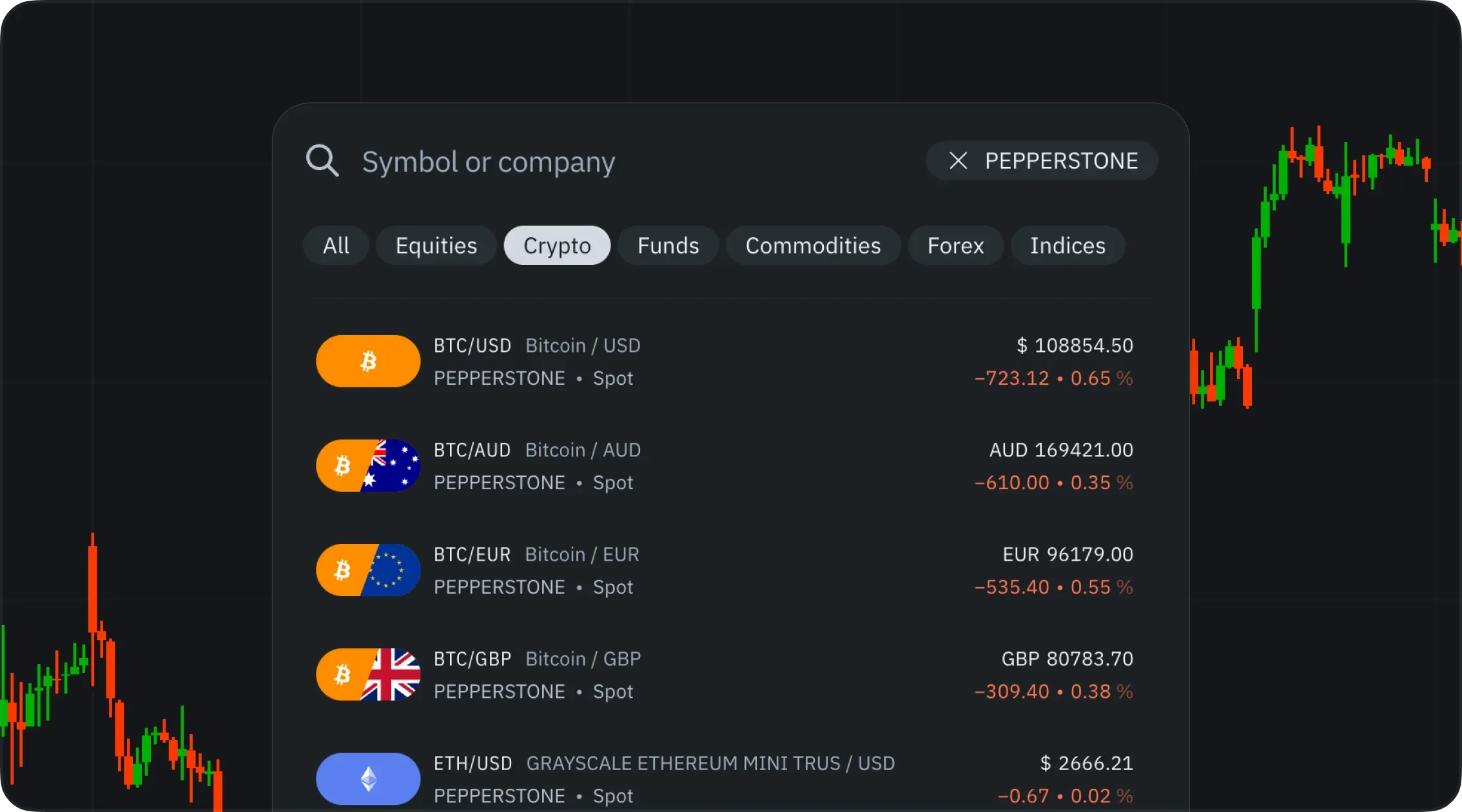The image size is (1462, 812).
Task: Click the BTC/AUD Bitcoin-Australia flag icon
Action: [x=368, y=465]
